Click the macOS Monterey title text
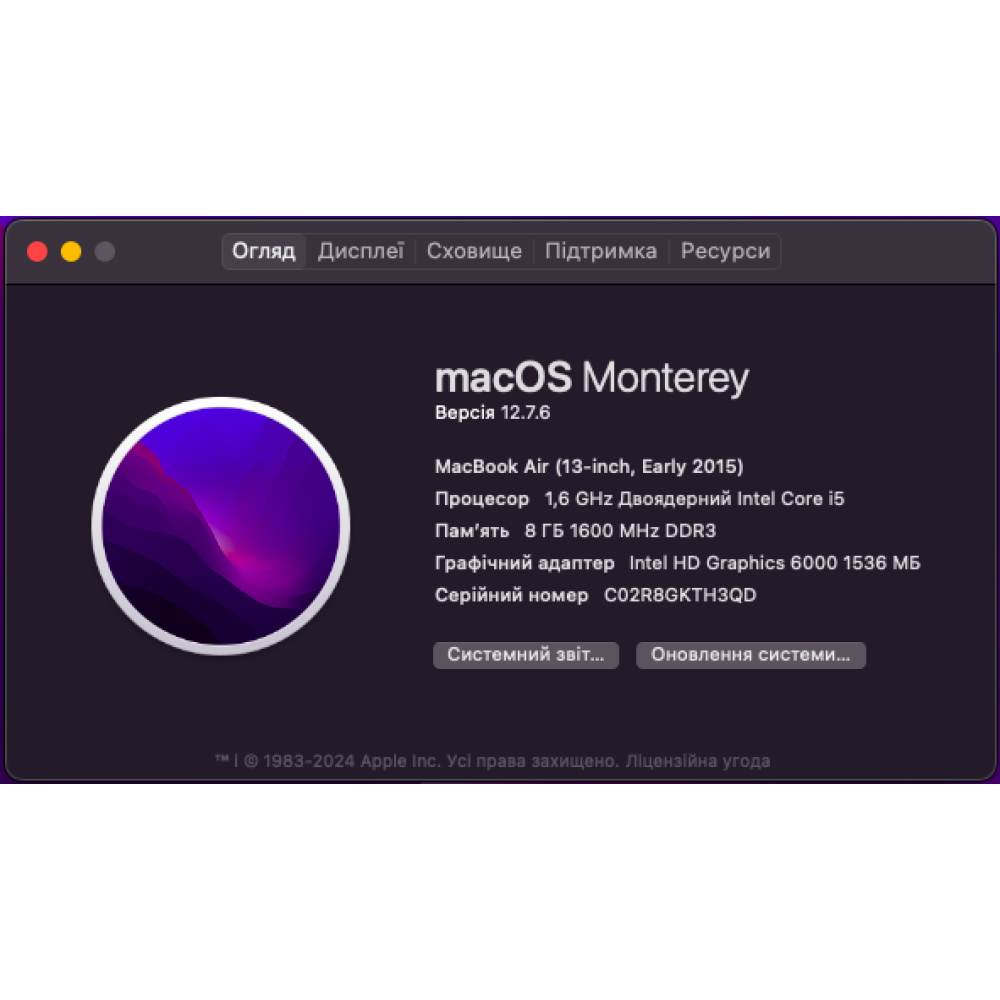Image resolution: width=1000 pixels, height=1000 pixels. point(592,378)
